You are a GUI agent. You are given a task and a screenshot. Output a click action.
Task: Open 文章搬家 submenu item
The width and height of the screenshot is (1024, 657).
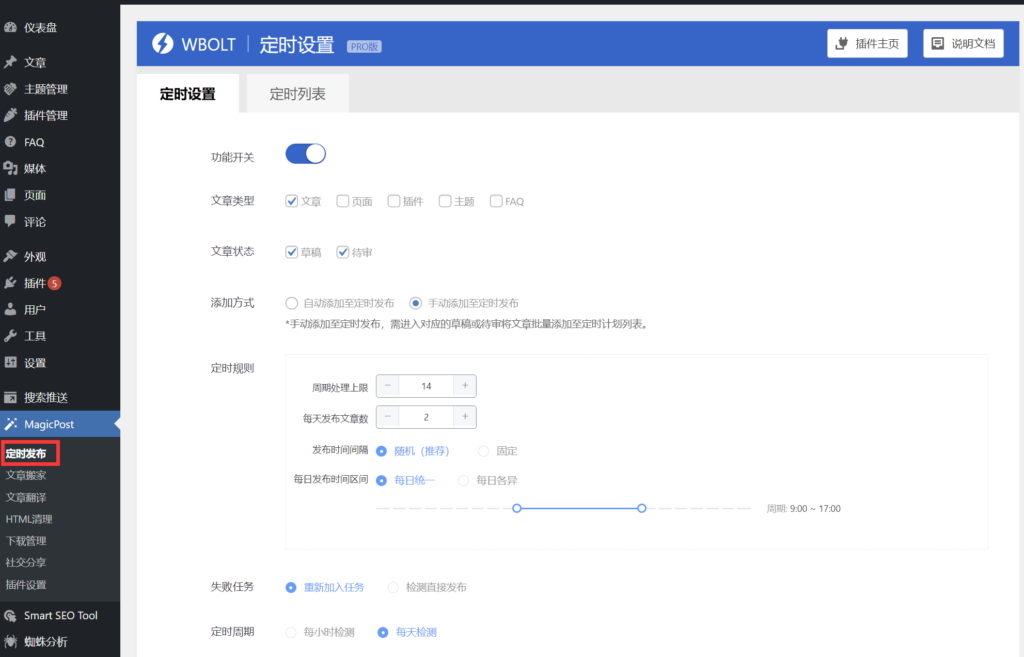pos(26,475)
